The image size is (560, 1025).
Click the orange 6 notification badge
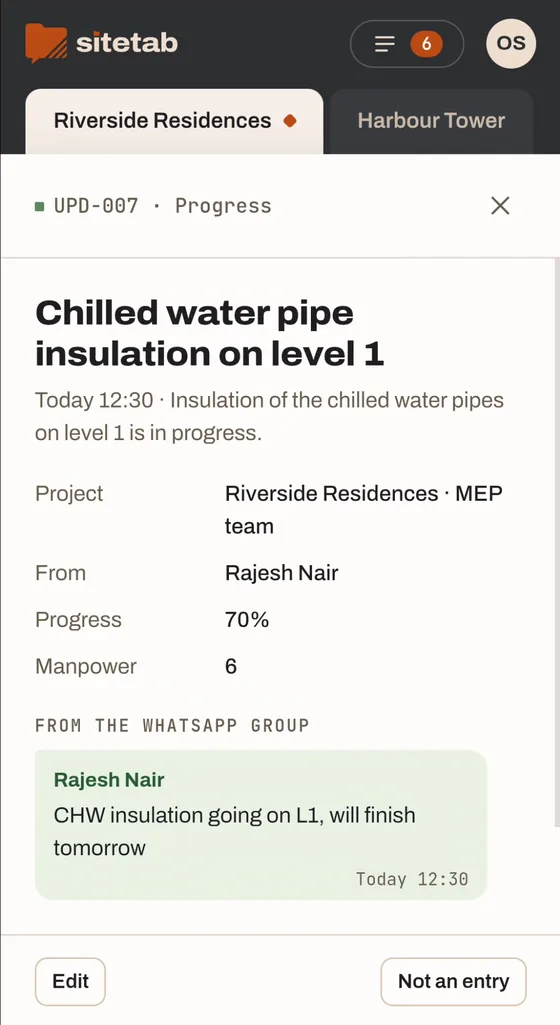[426, 44]
